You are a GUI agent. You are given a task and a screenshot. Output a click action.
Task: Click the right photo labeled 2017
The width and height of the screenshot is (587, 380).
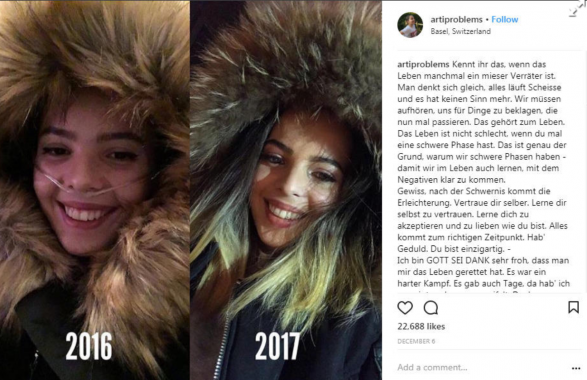[x=286, y=190]
